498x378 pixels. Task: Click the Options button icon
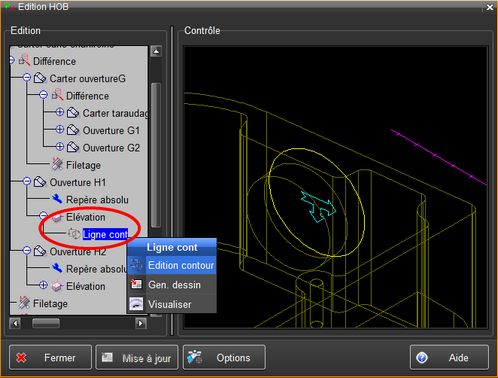pyautogui.click(x=195, y=357)
